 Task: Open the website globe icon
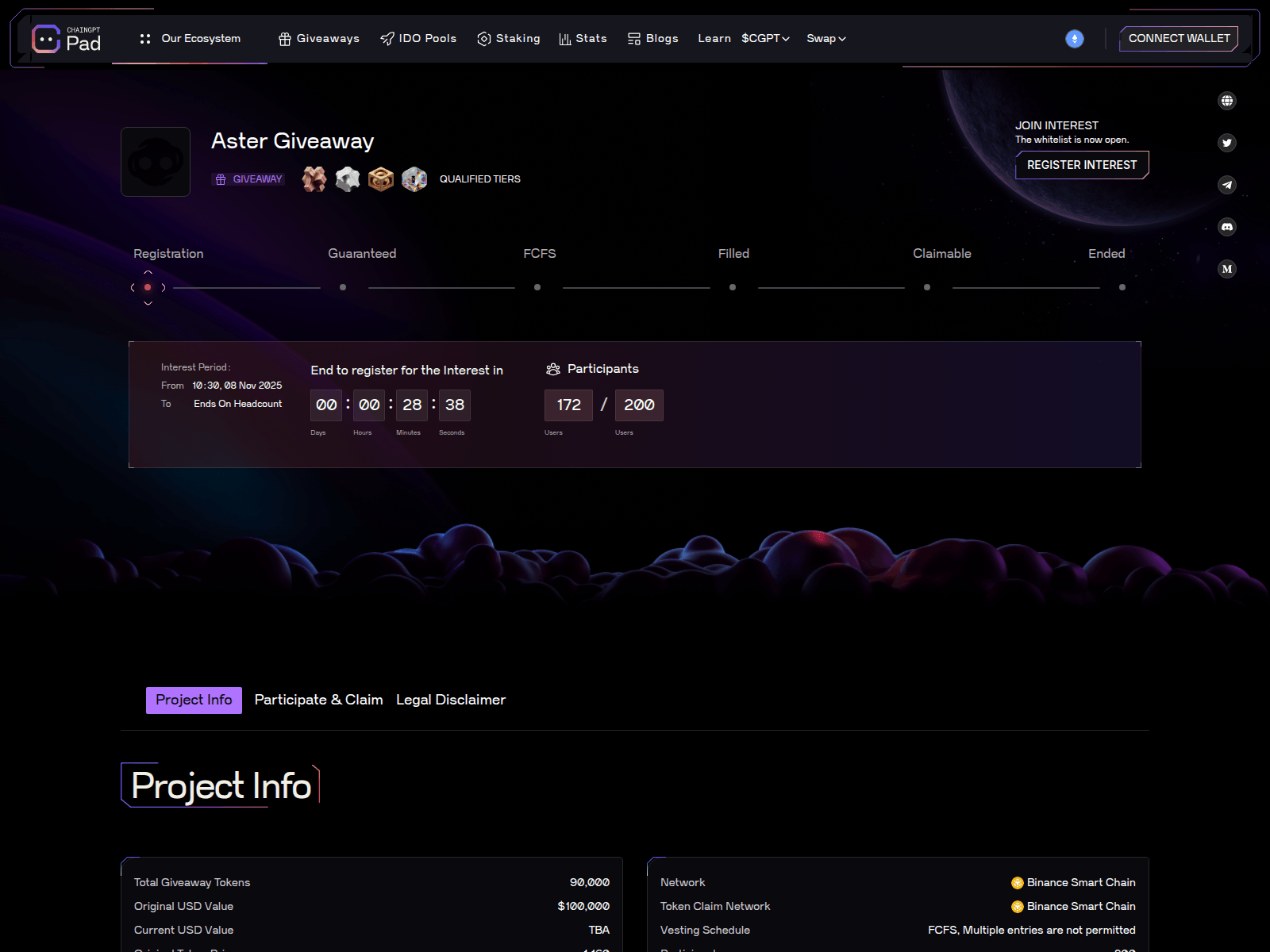pos(1227,101)
